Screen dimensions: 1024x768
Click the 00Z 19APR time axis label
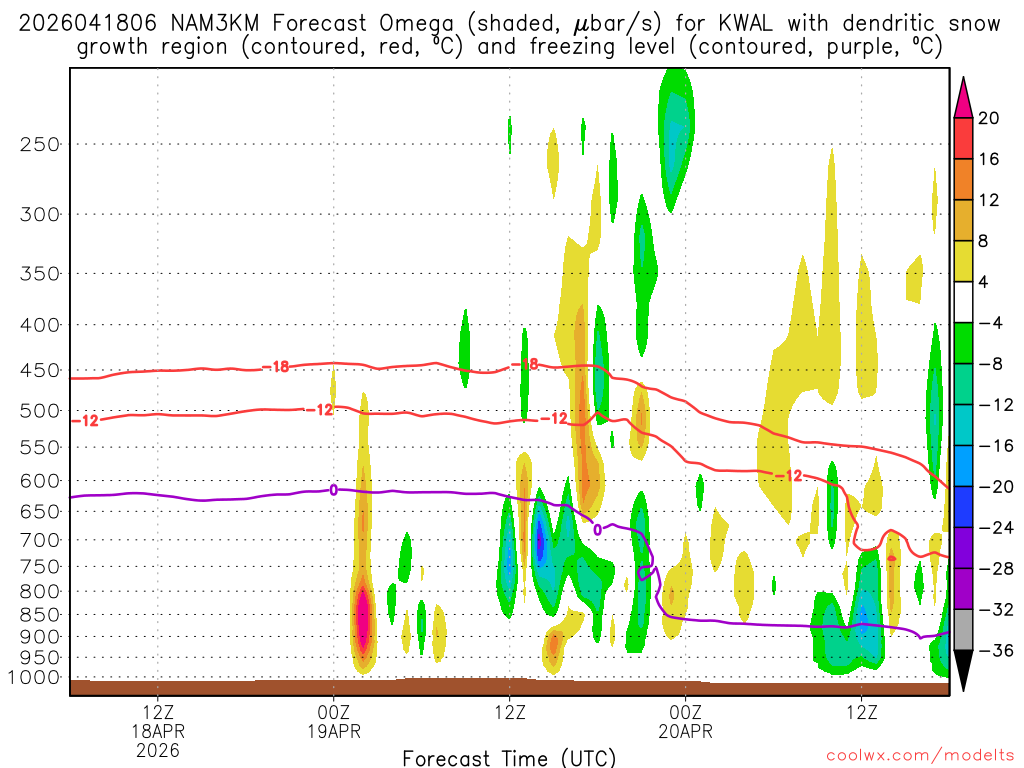pyautogui.click(x=333, y=721)
